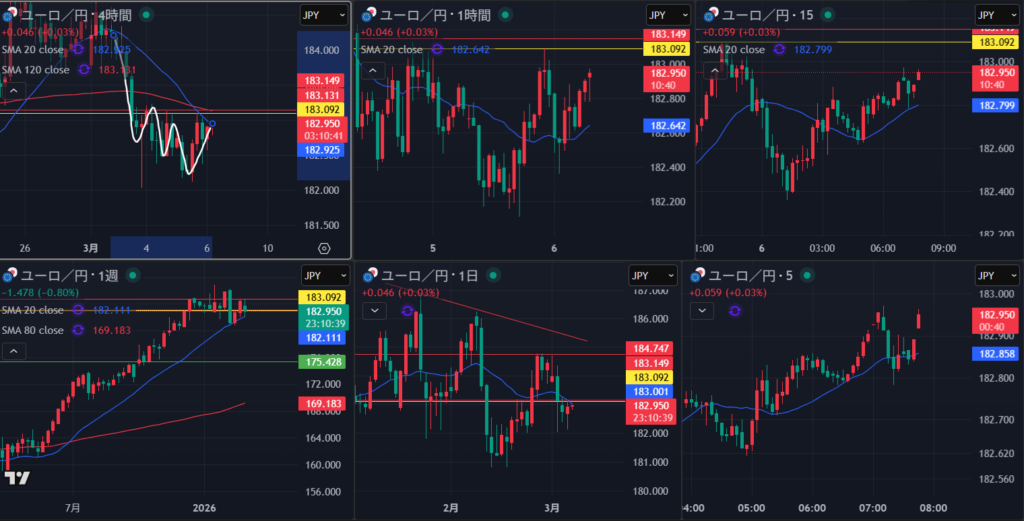Screen dimensions: 1024x521
Task: Open the JPY currency dropdown in 4-hour chart
Action: tap(324, 15)
